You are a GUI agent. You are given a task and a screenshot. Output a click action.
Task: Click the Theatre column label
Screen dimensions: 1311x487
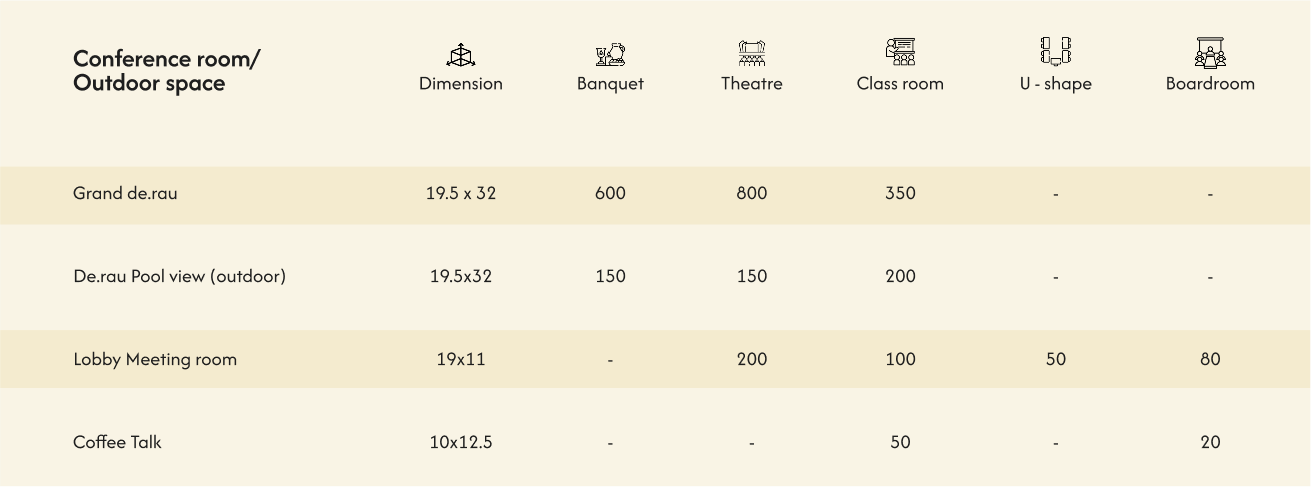(752, 84)
